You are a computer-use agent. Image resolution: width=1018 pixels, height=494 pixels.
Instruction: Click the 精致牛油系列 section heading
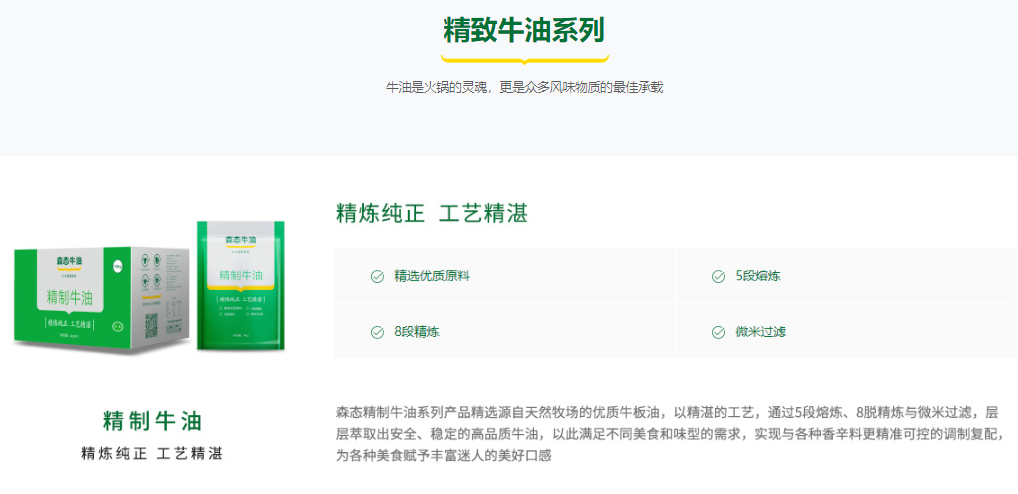(524, 30)
